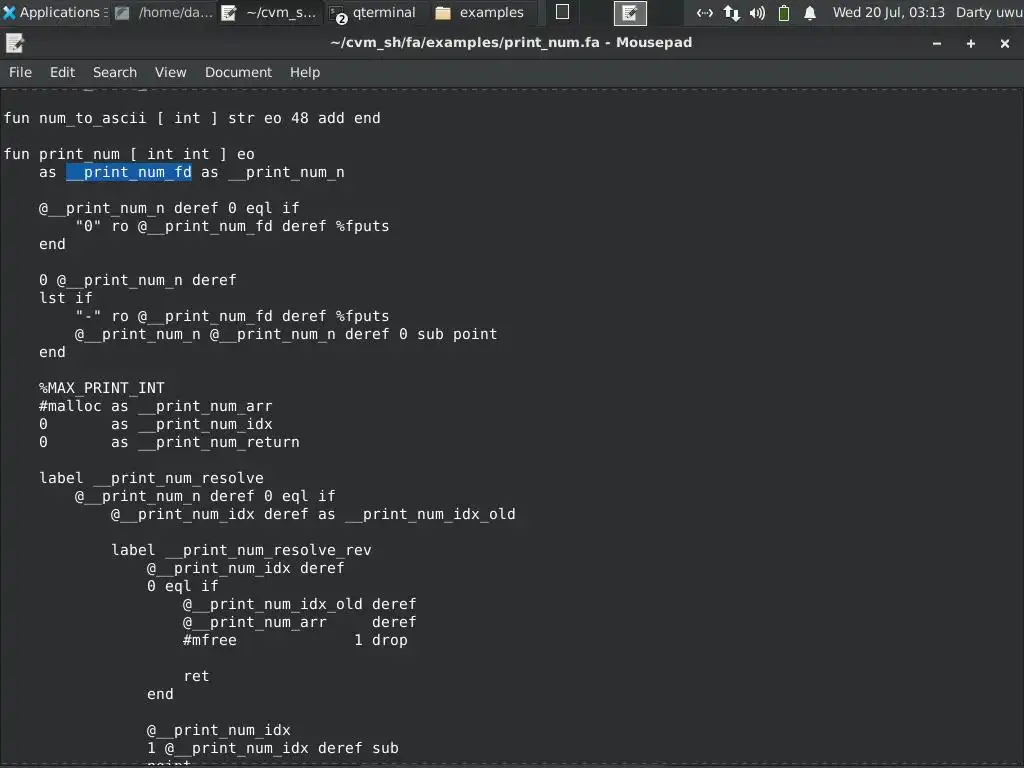The width and height of the screenshot is (1024, 768).
Task: Click 'sub point' at end of line
Action: (457, 334)
